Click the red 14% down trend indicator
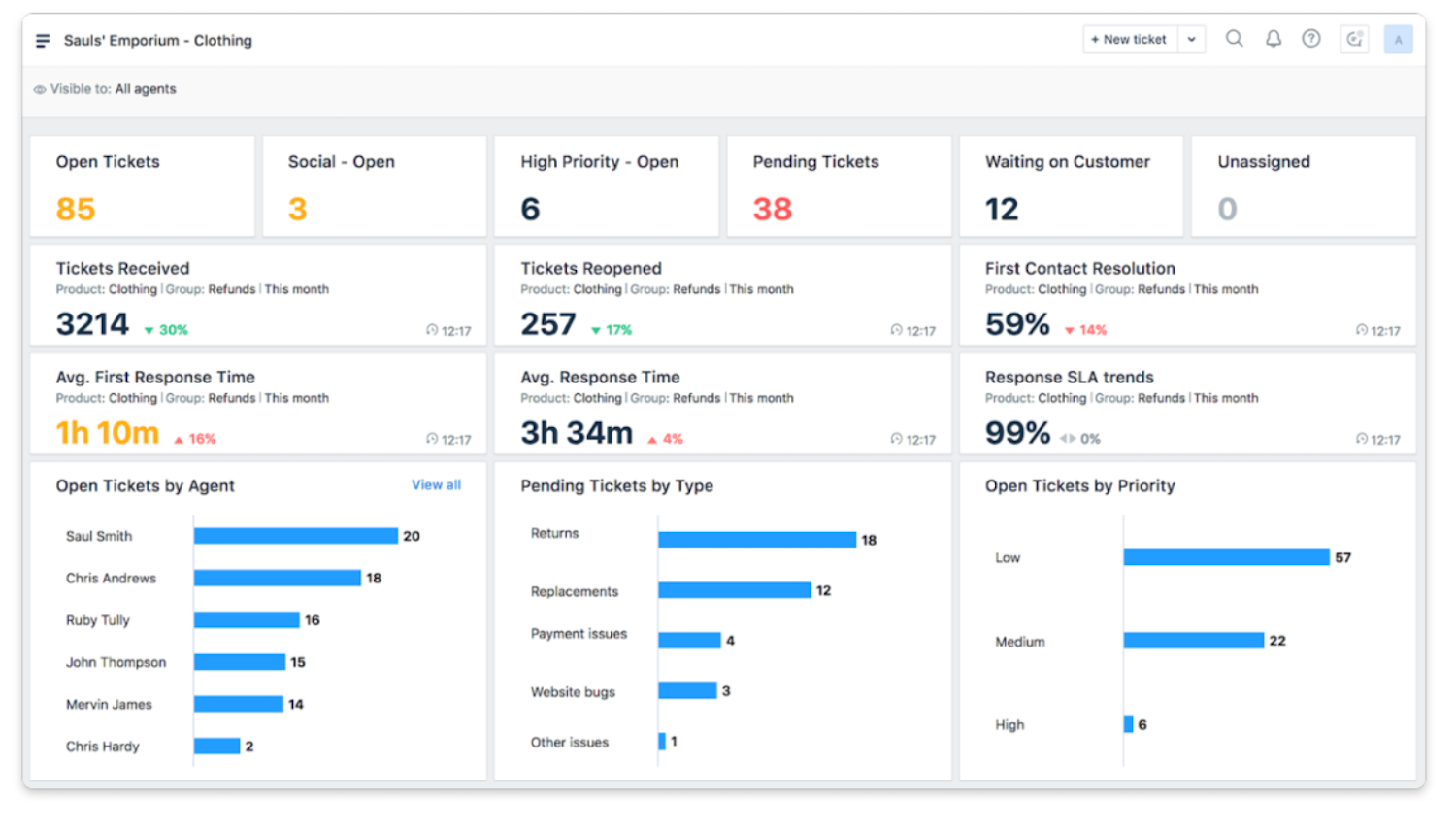This screenshot has width=1456, height=830. (1085, 330)
